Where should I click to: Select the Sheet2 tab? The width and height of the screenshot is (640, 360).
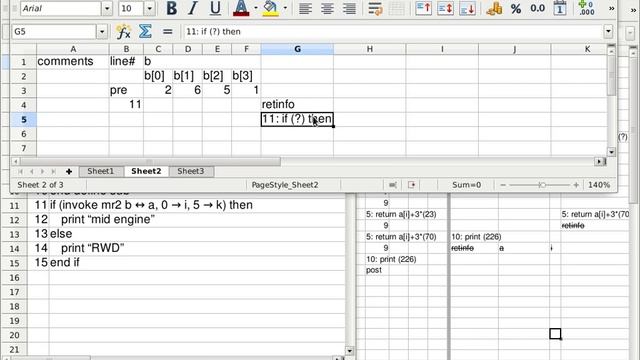(146, 171)
